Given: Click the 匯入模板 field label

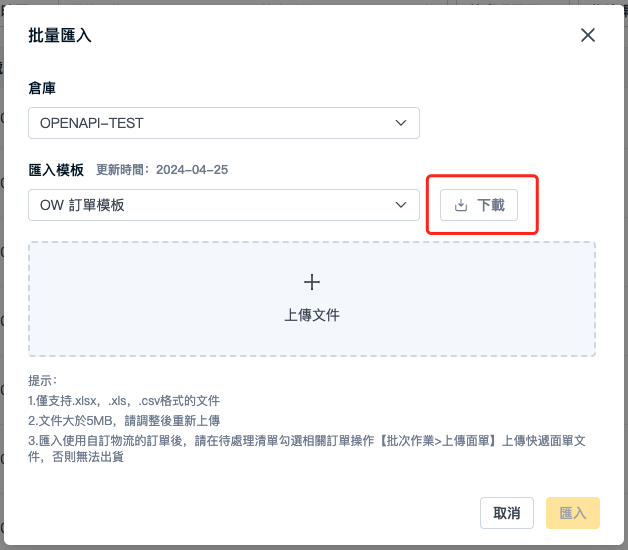Looking at the screenshot, I should (x=56, y=170).
